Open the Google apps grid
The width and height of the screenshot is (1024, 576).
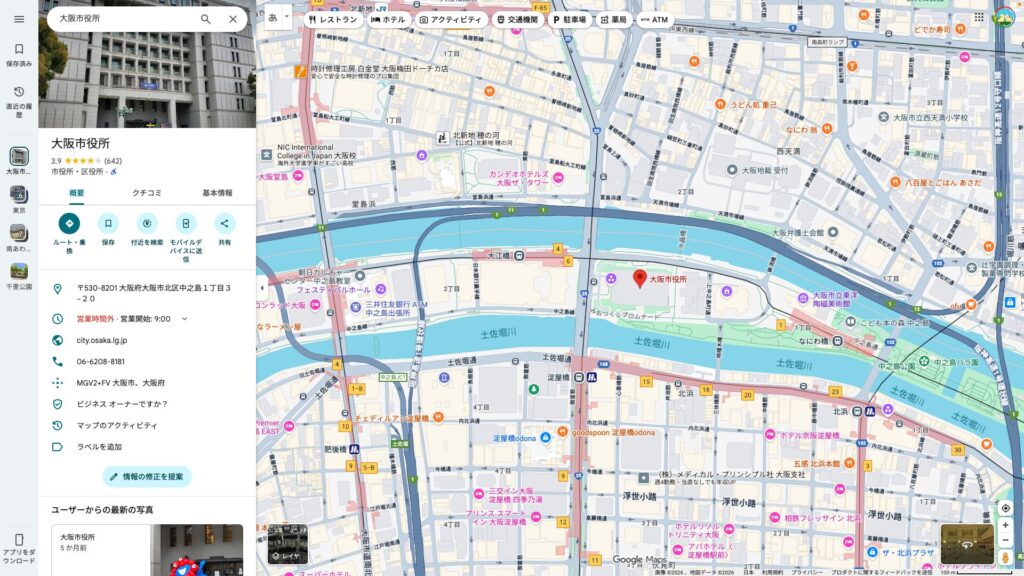pyautogui.click(x=978, y=17)
